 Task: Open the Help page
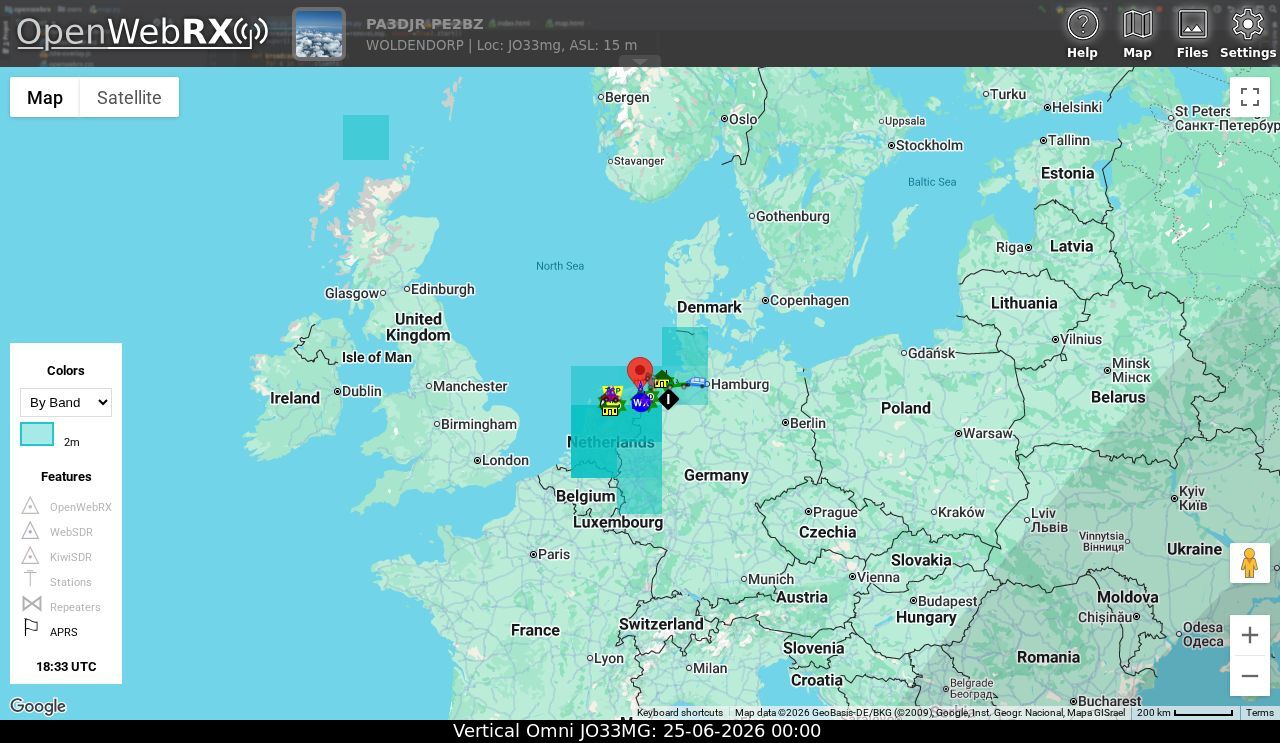point(1082,34)
